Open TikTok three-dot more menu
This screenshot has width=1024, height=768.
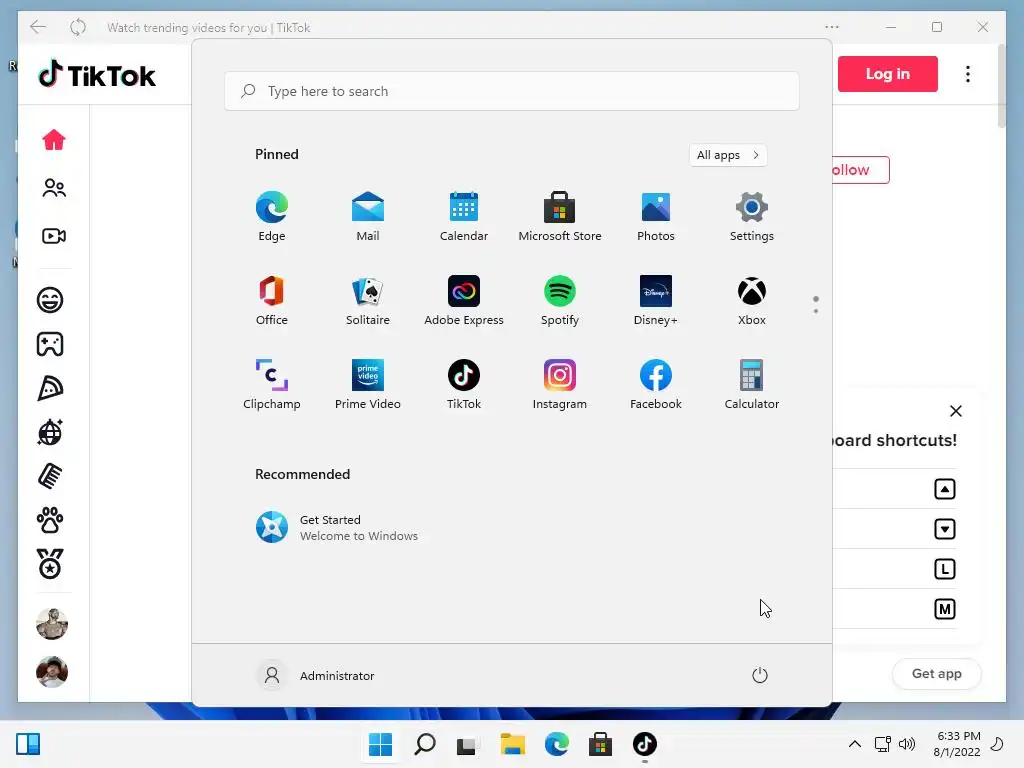pyautogui.click(x=968, y=74)
